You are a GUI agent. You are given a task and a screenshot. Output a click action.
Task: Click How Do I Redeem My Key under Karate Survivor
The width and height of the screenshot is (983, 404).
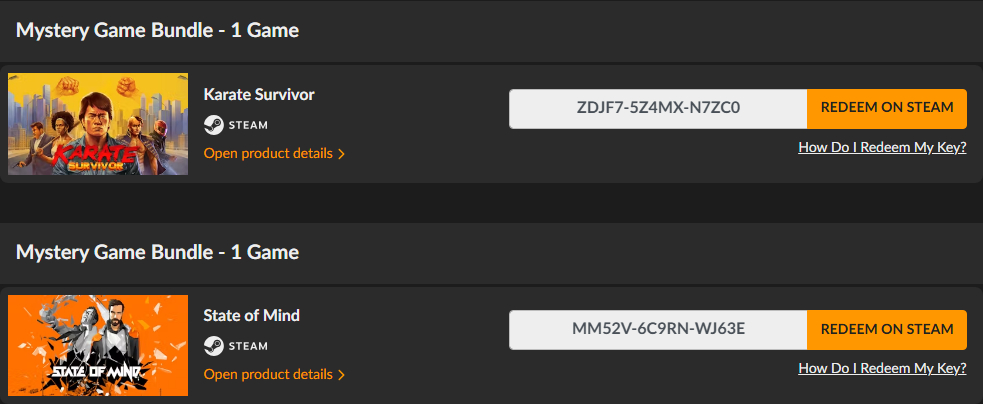pos(882,147)
